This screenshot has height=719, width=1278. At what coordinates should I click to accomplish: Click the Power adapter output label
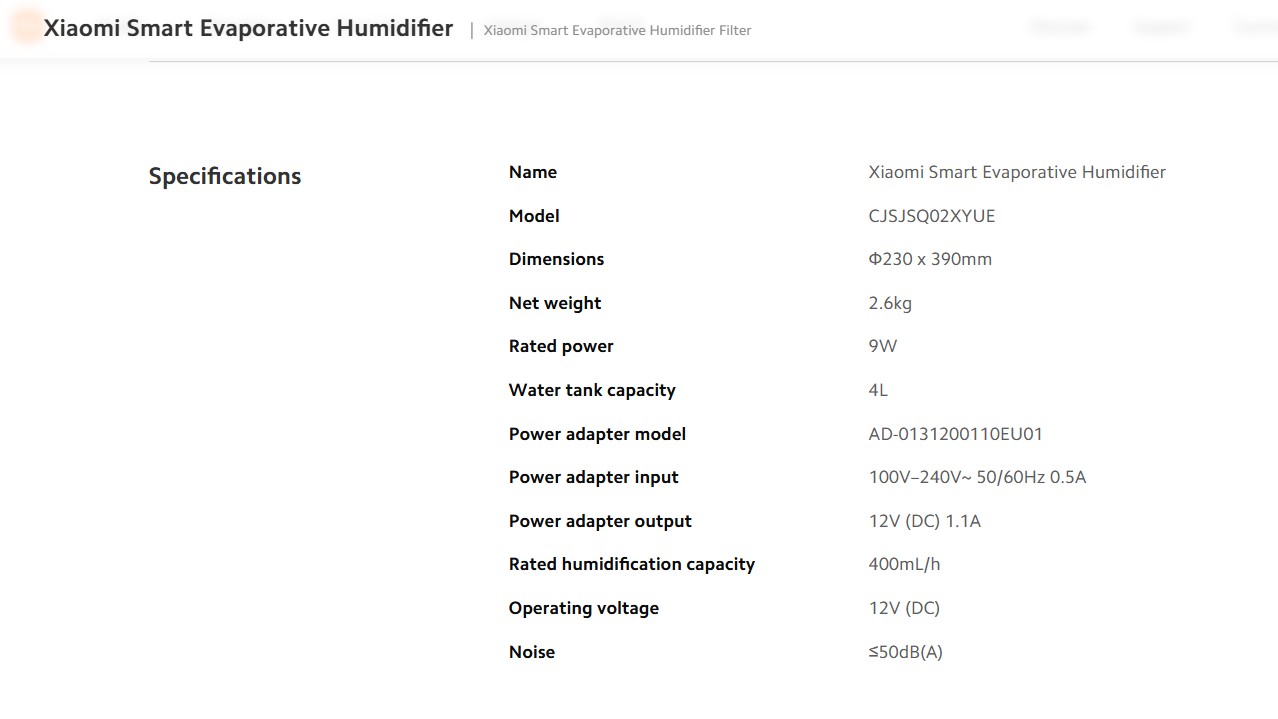[600, 521]
